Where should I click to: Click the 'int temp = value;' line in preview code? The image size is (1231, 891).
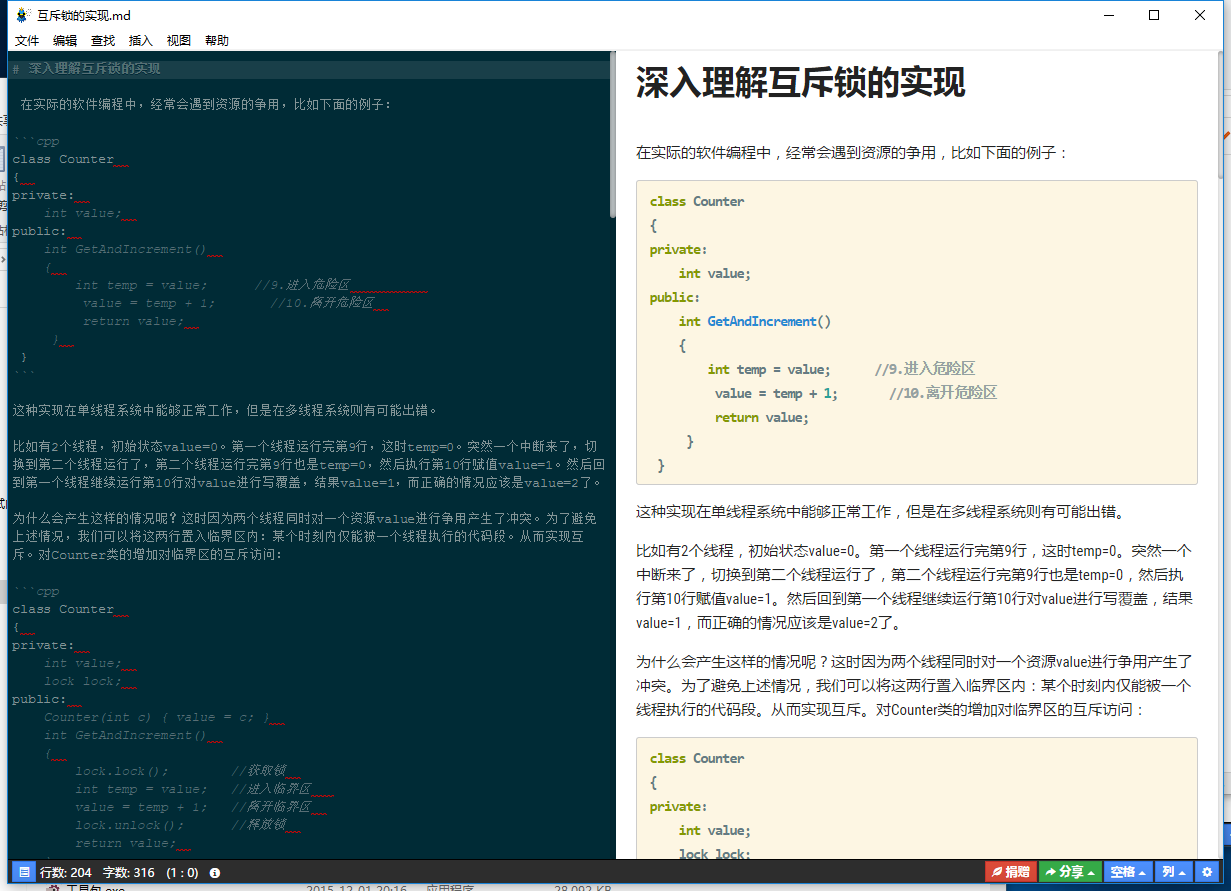point(769,369)
